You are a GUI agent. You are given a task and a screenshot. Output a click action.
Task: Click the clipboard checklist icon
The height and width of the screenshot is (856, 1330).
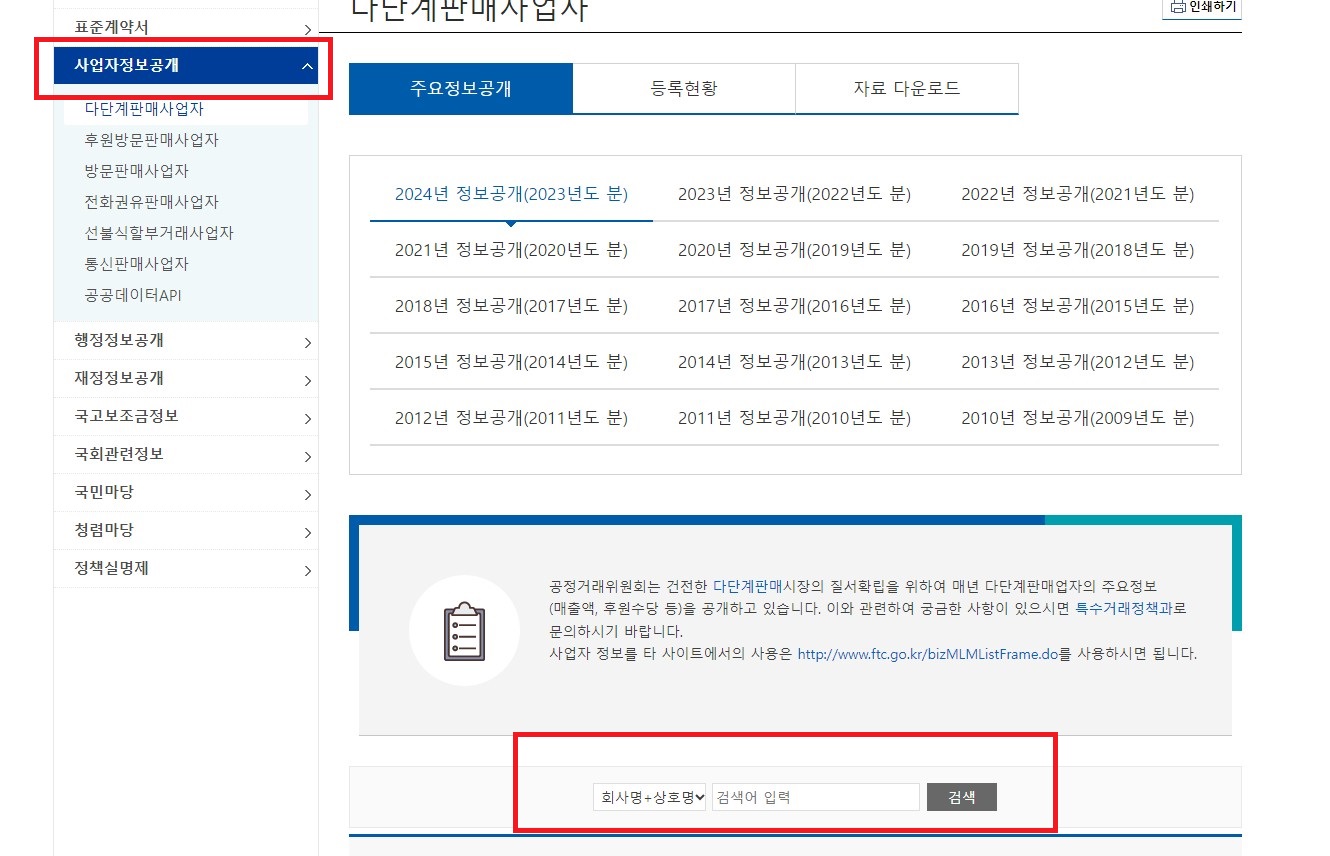pos(464,631)
